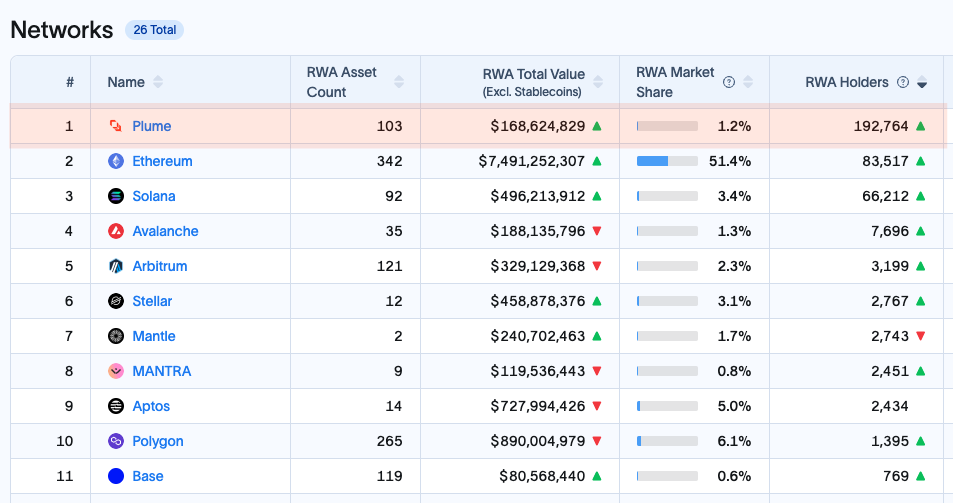The width and height of the screenshot is (953, 503).
Task: Click red down arrow beside Mantle holders
Action: pos(921,336)
